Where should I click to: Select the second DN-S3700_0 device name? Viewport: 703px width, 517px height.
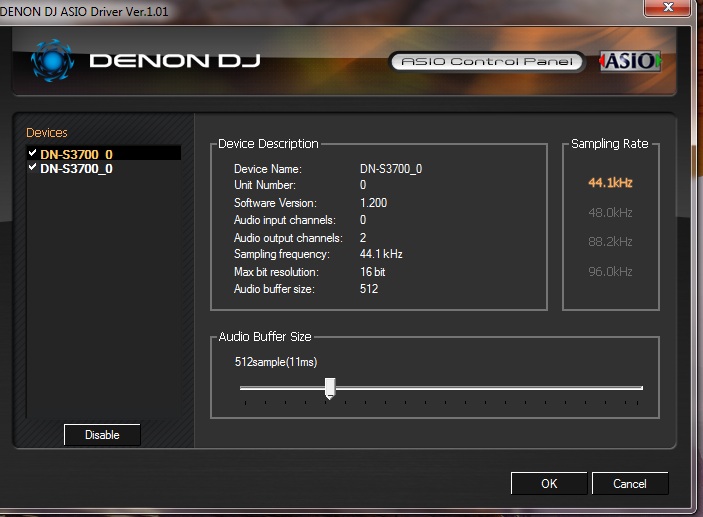77,169
